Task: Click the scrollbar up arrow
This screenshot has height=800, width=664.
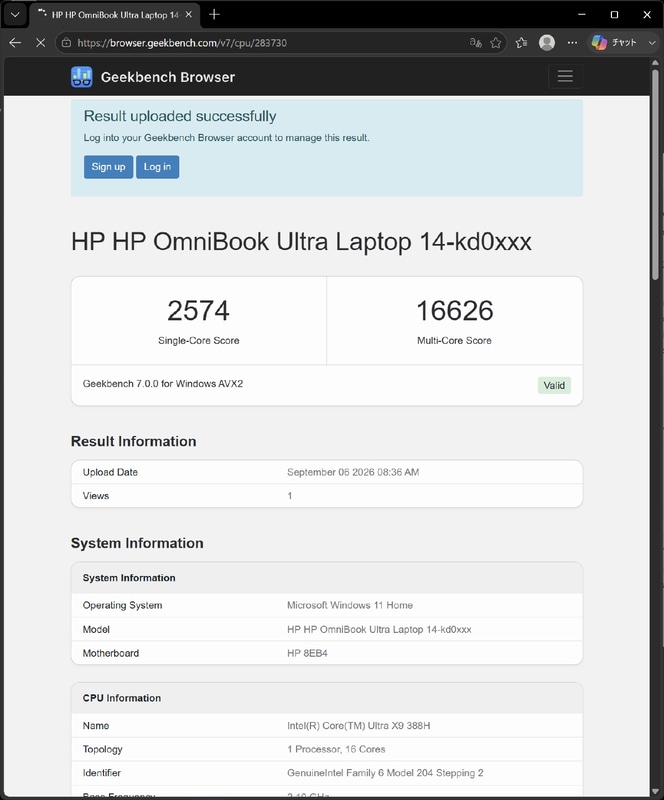Action: click(655, 63)
